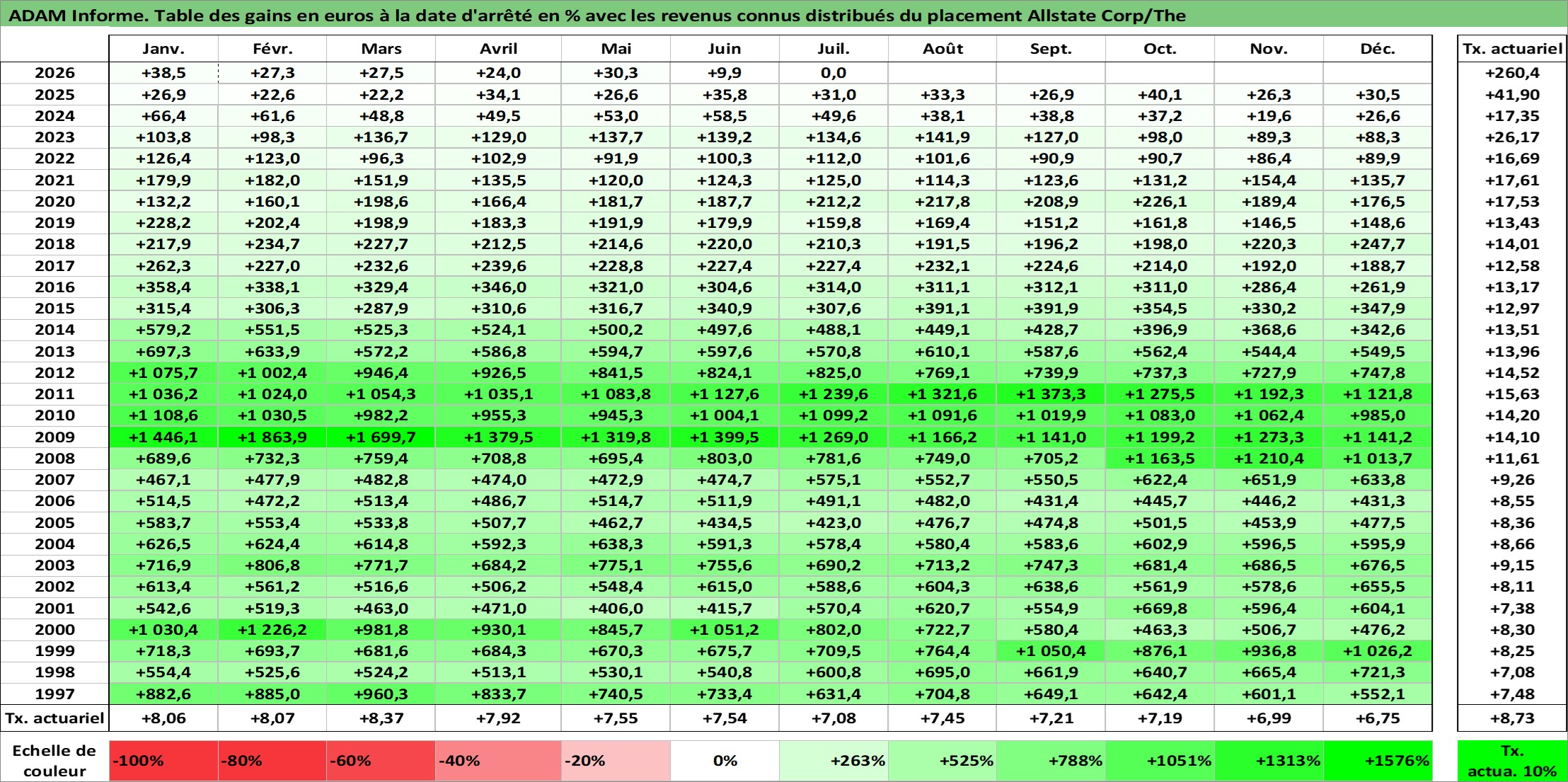Click the +960,3 cell for March 1997
Viewport: 1568px width, 782px height.
tap(381, 694)
